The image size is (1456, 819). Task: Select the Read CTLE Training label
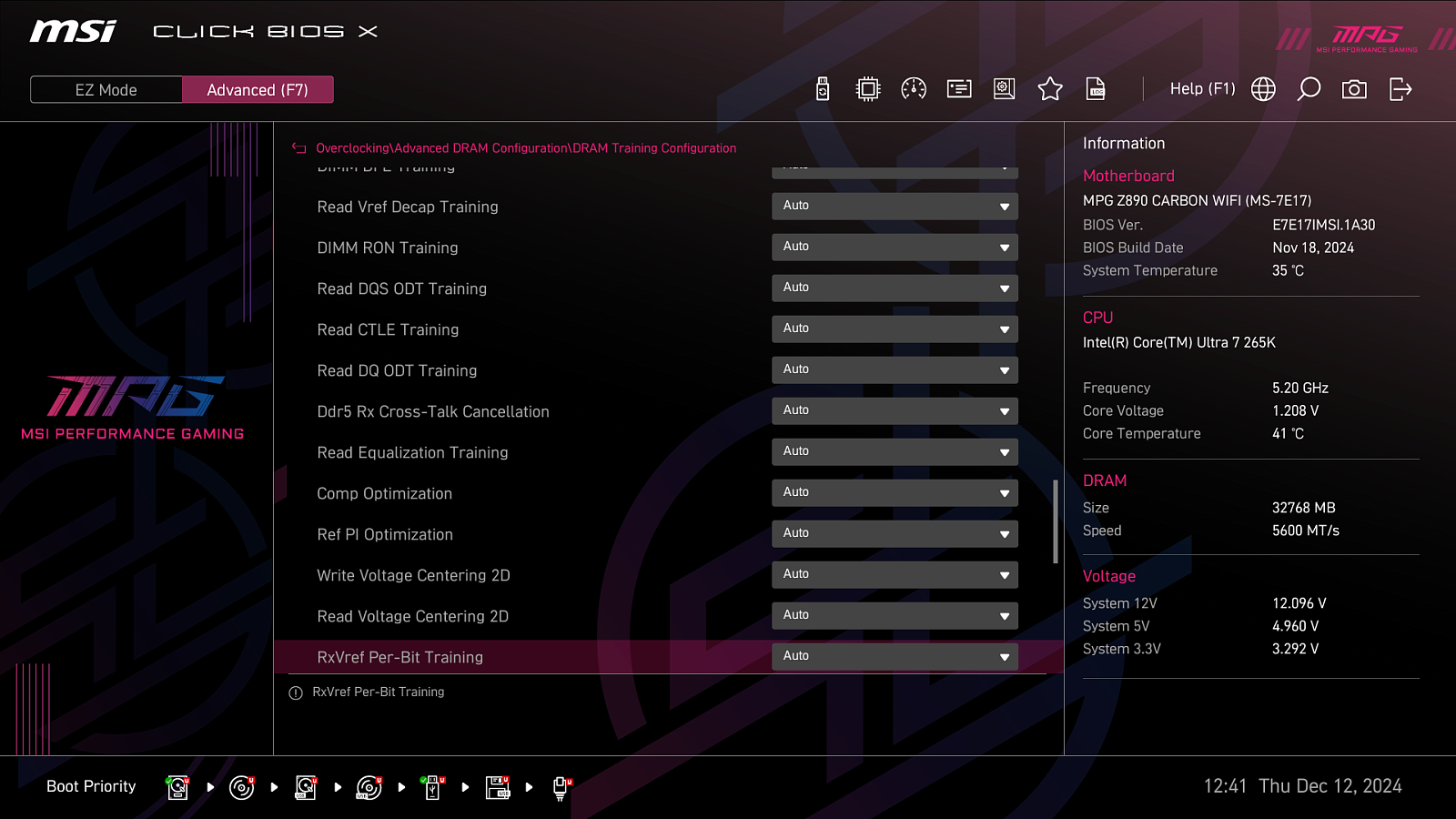(x=388, y=330)
